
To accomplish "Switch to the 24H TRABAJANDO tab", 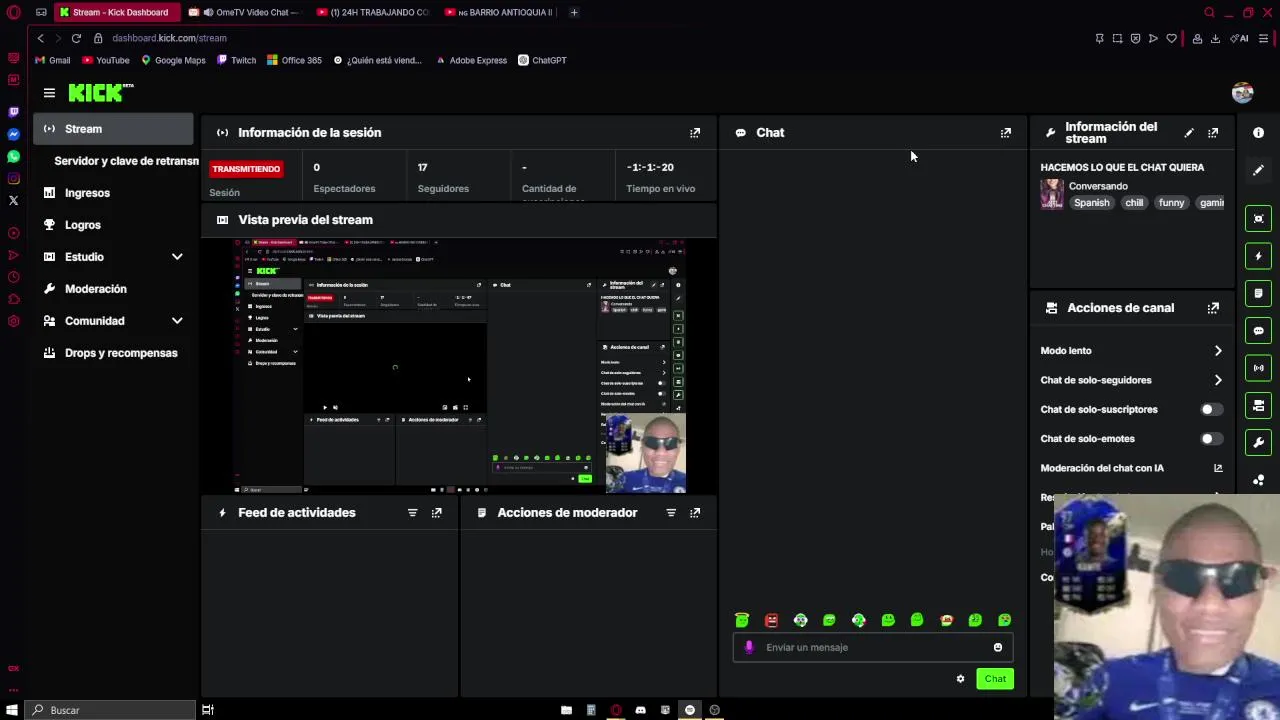I will pos(372,12).
